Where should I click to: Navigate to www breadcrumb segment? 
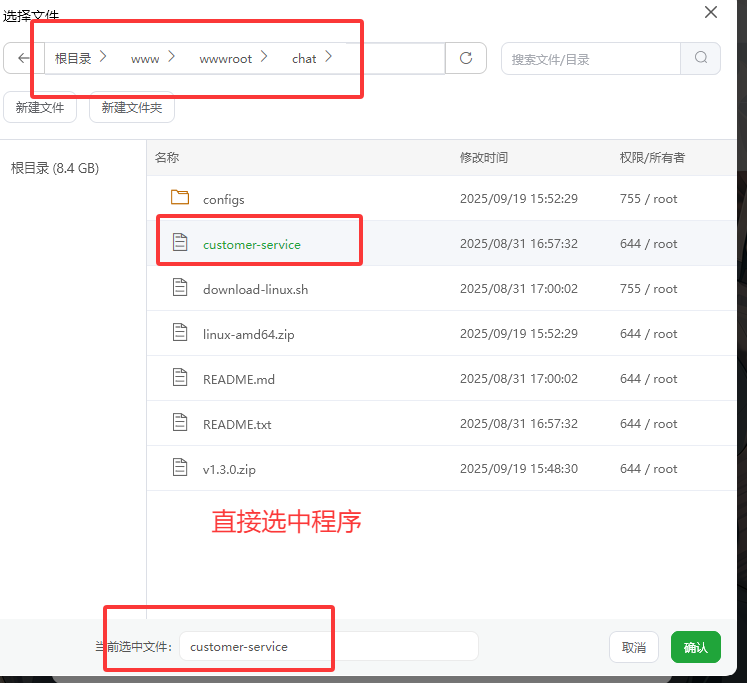(145, 59)
